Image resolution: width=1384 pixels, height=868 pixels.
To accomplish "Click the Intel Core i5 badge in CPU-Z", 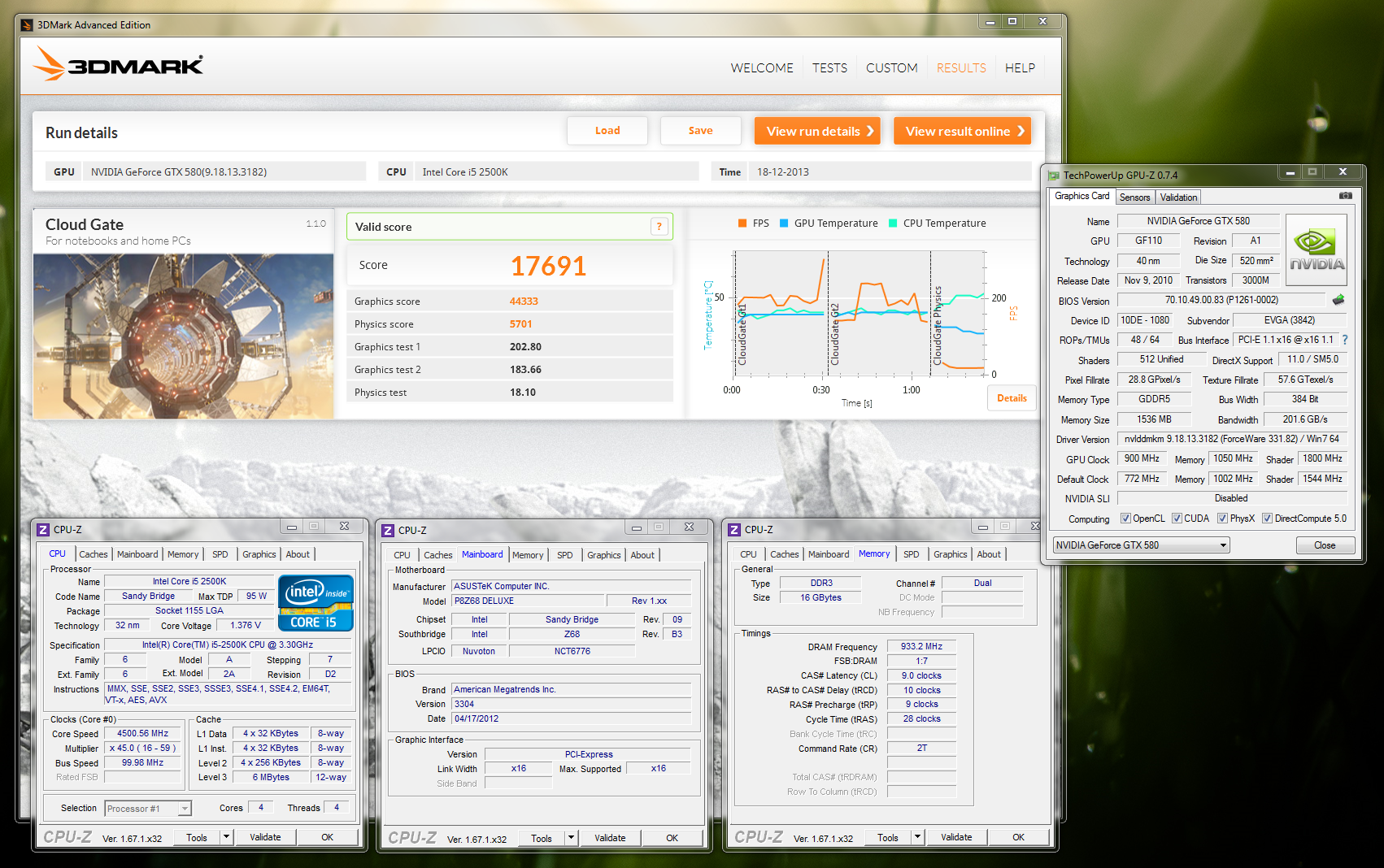I will tap(316, 603).
